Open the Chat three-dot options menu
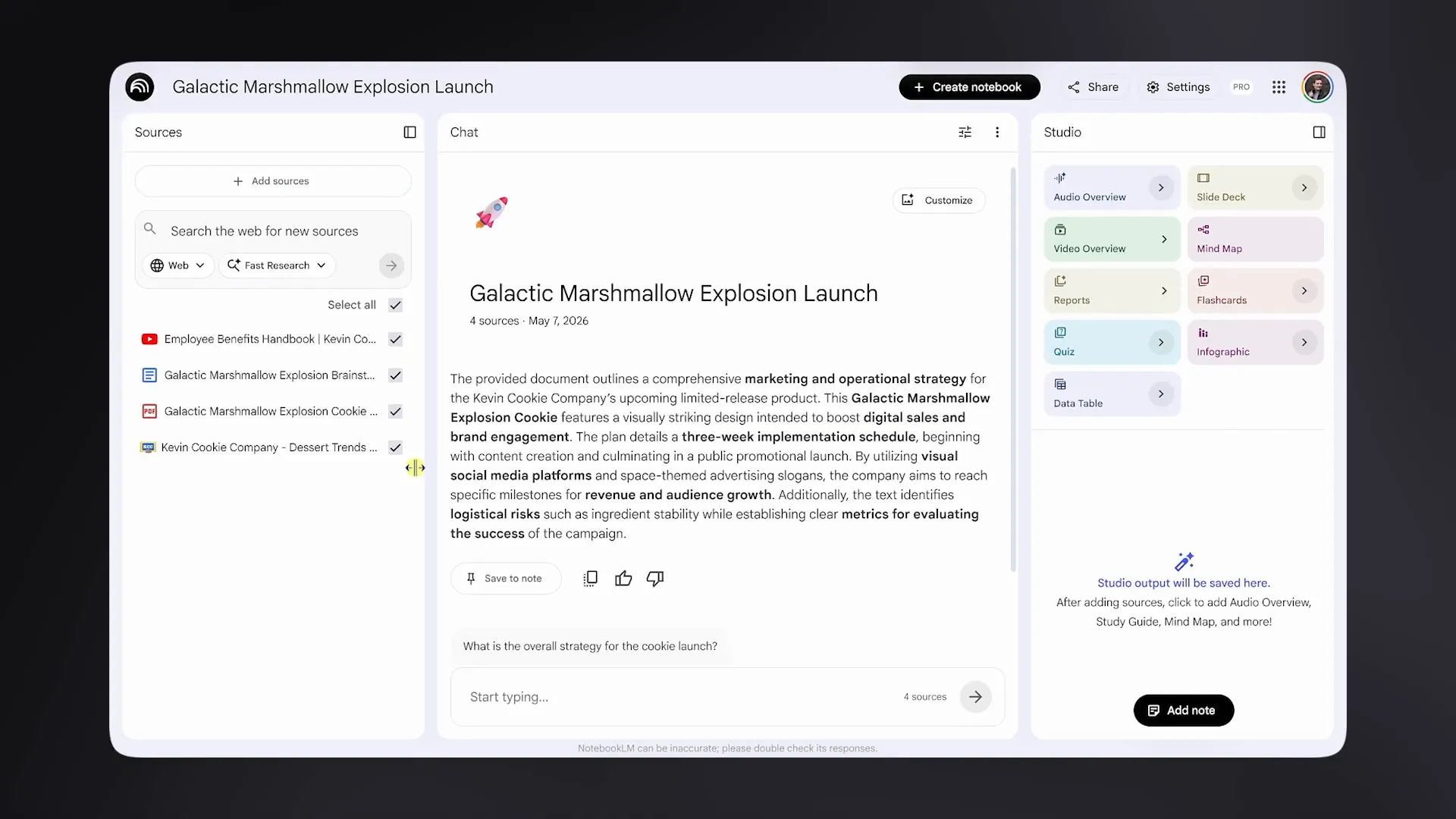The height and width of the screenshot is (819, 1456). (x=997, y=132)
